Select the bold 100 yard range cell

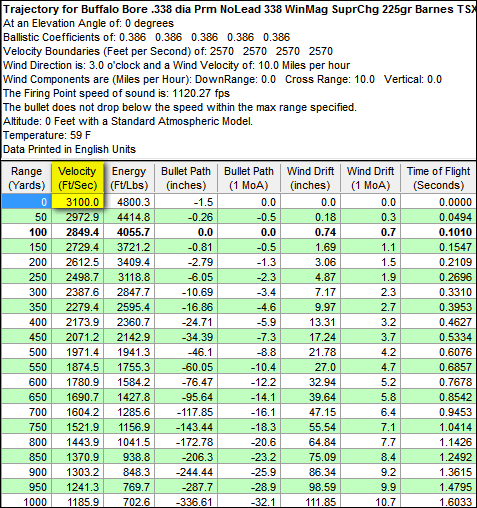tap(26, 232)
